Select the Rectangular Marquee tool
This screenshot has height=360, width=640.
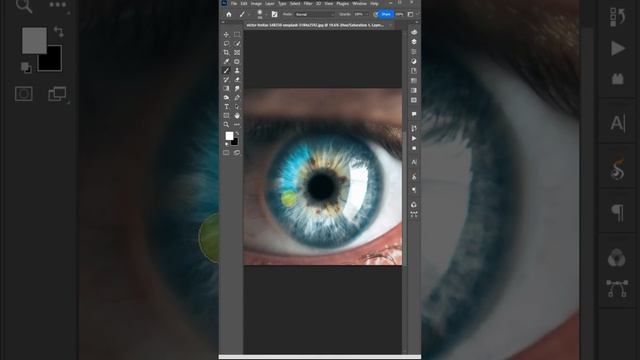237,35
